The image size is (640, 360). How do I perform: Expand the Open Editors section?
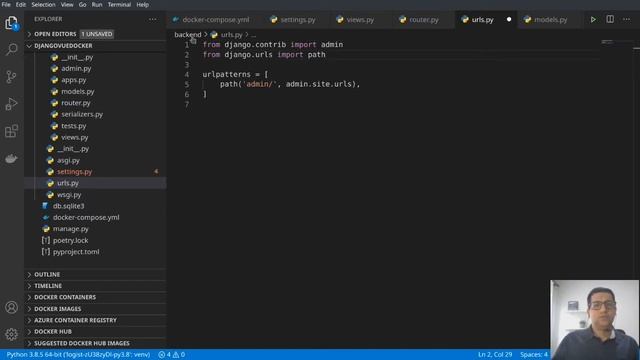tap(55, 34)
